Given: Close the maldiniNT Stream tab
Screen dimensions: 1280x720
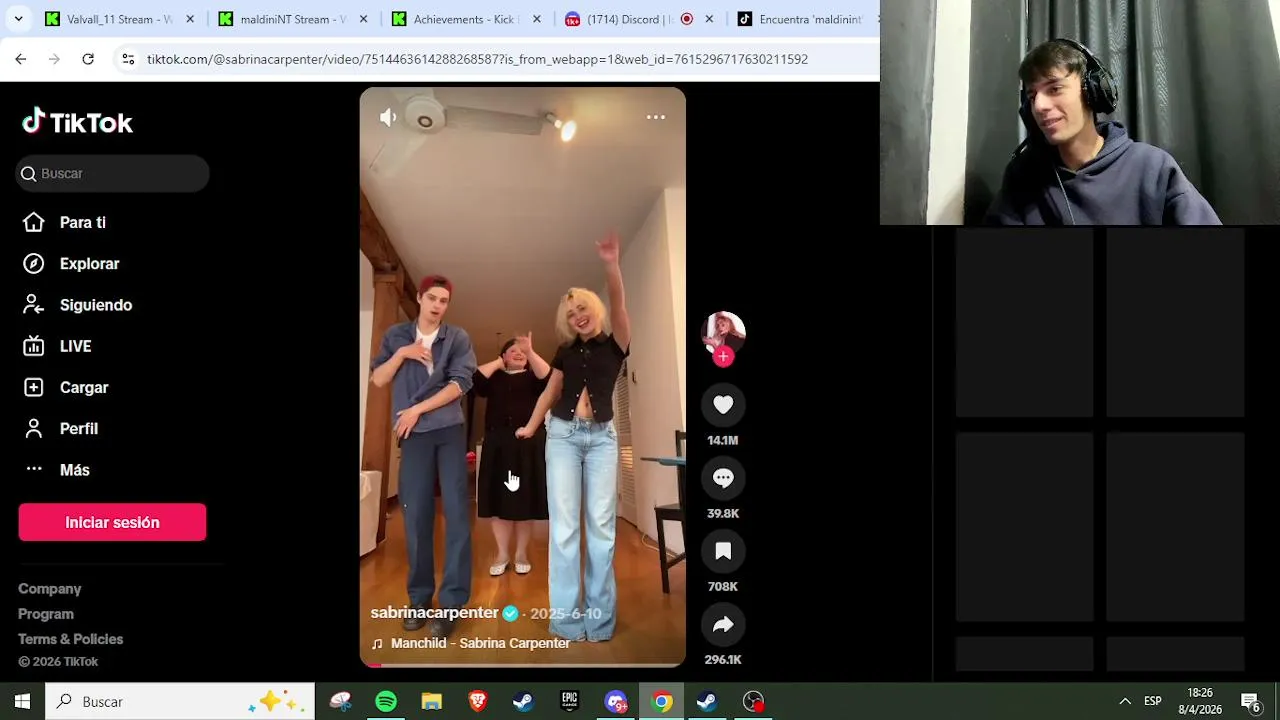Looking at the screenshot, I should 363,19.
